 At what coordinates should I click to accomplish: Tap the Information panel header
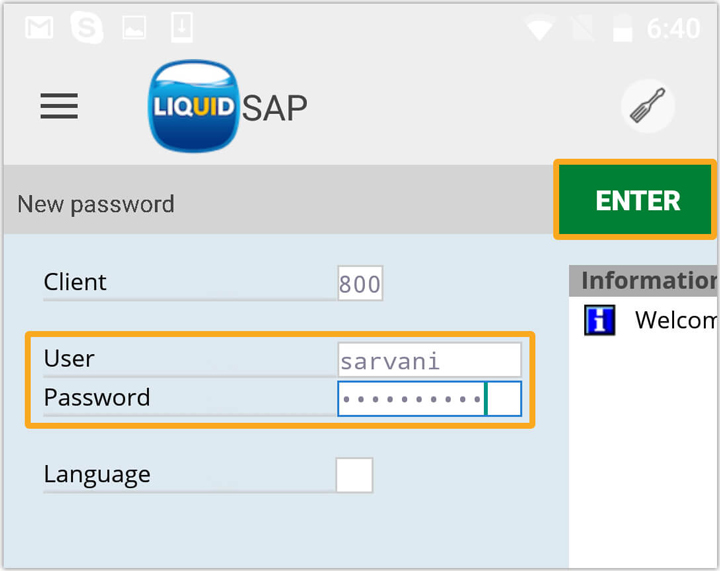647,281
